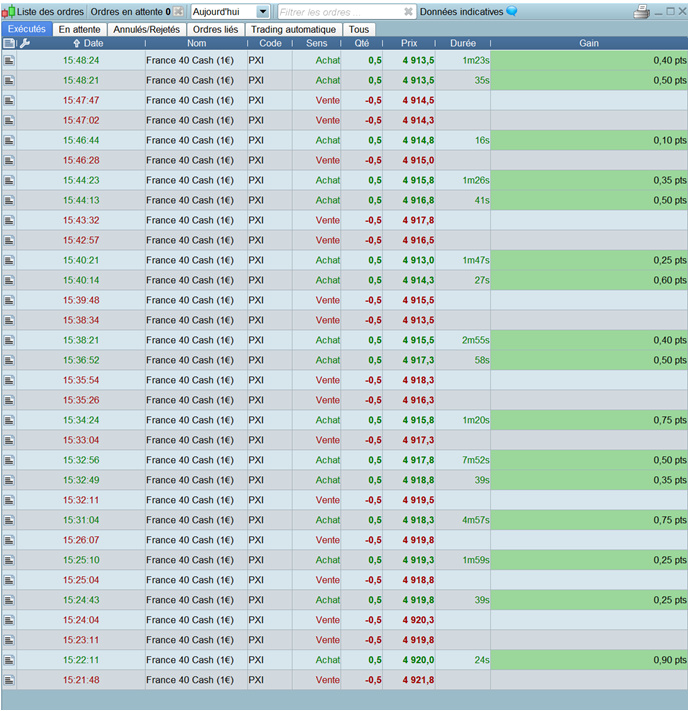The width and height of the screenshot is (692, 711).
Task: Sort by the Sens column header
Action: click(x=317, y=43)
